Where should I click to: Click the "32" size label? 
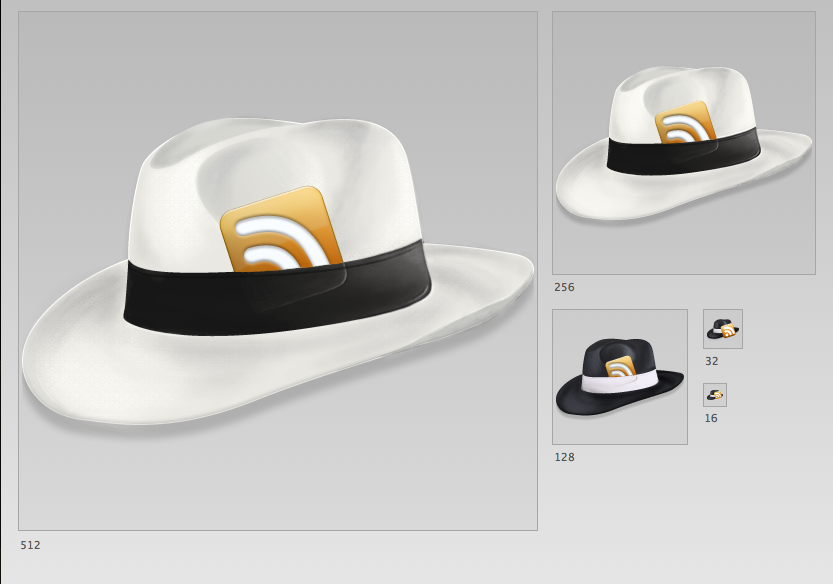pyautogui.click(x=711, y=361)
